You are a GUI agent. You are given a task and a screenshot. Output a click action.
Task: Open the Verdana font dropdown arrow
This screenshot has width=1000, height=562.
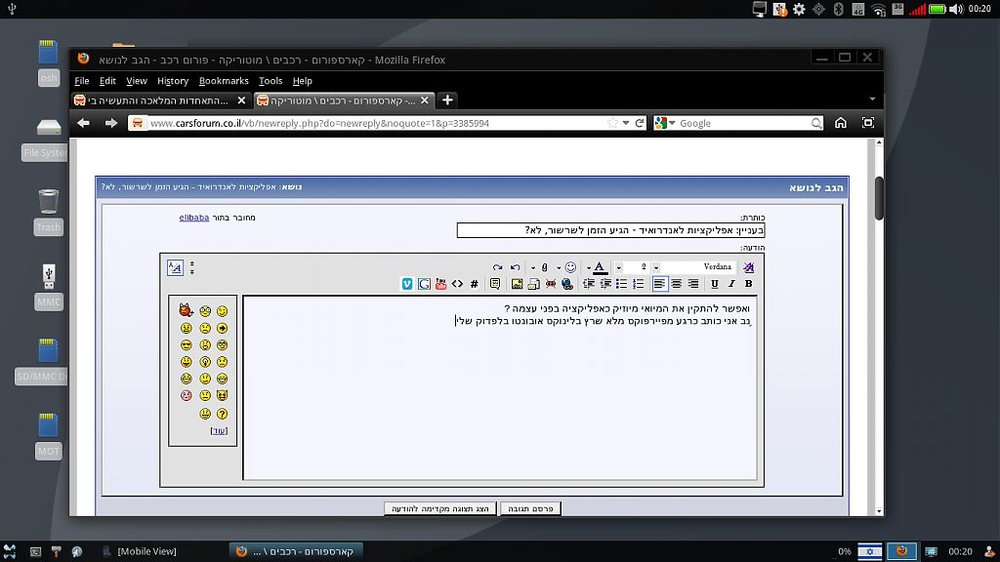[656, 267]
